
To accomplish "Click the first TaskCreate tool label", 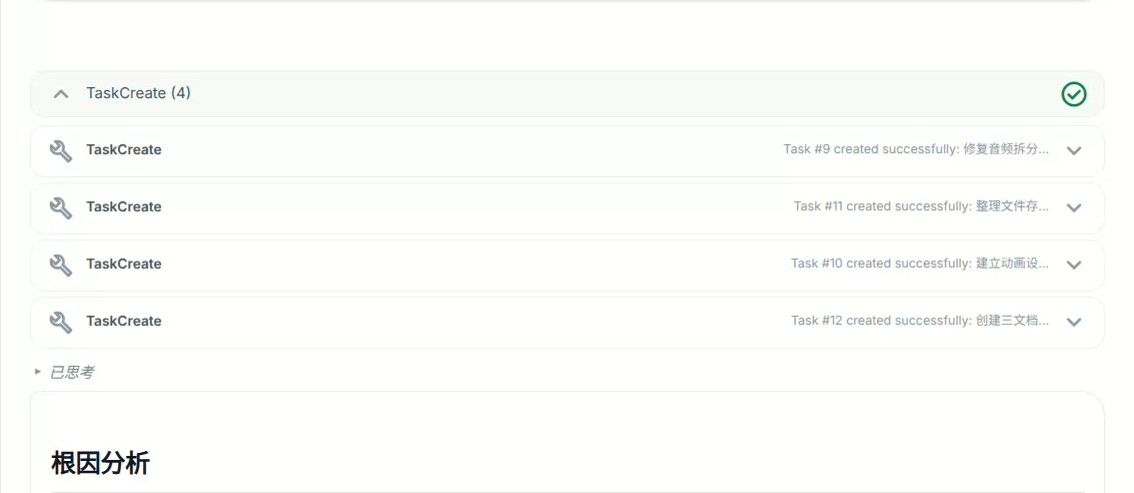I will tap(124, 150).
